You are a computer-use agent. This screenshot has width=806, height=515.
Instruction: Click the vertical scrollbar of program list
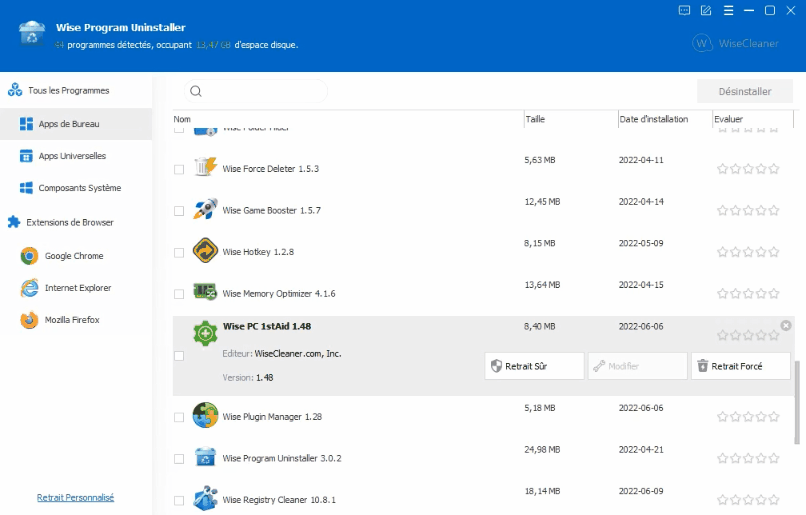(797, 402)
